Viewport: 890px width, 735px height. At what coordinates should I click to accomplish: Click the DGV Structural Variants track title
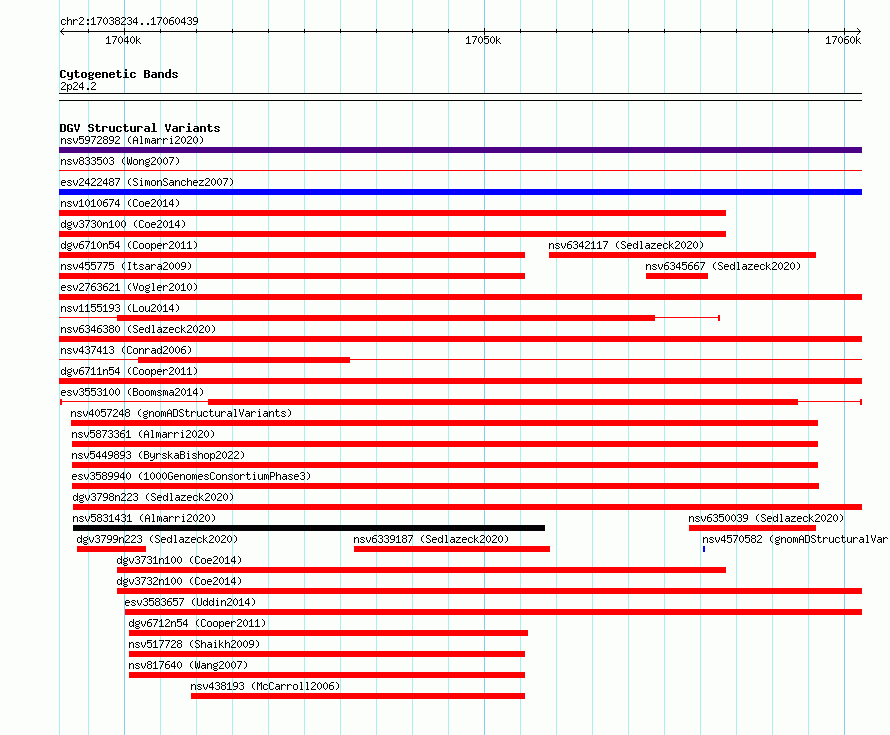[x=140, y=128]
